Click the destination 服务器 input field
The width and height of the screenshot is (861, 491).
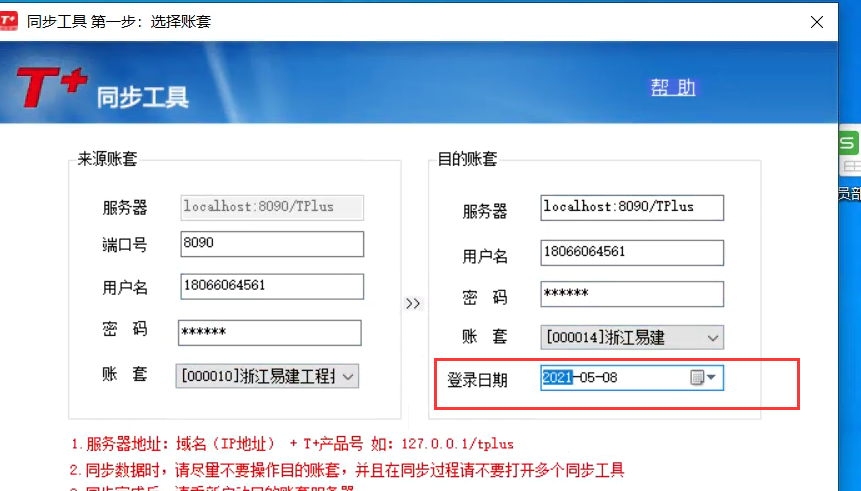pyautogui.click(x=632, y=208)
